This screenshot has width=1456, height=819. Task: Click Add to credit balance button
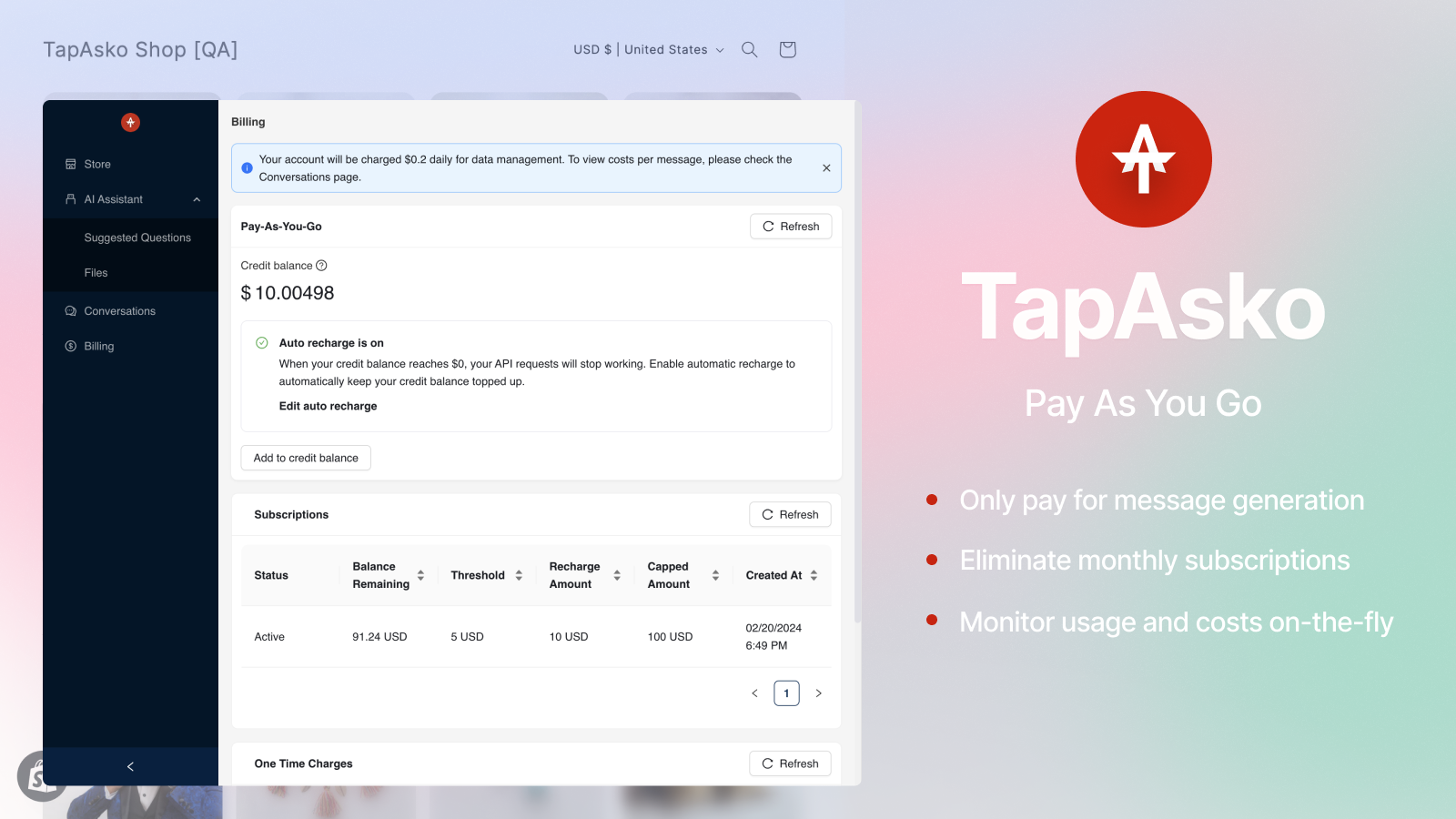(306, 458)
